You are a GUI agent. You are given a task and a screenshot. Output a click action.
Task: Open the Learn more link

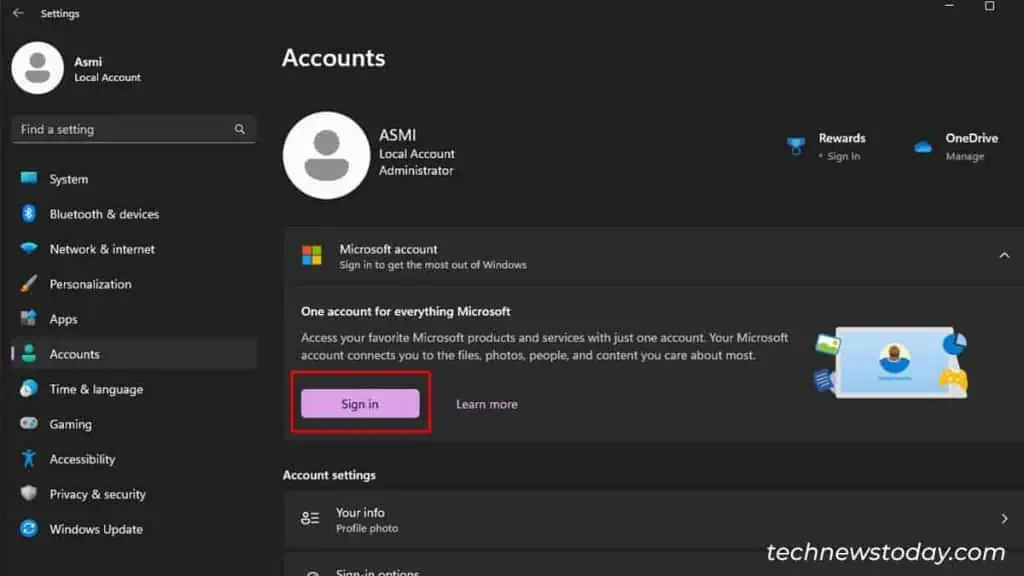(x=486, y=404)
